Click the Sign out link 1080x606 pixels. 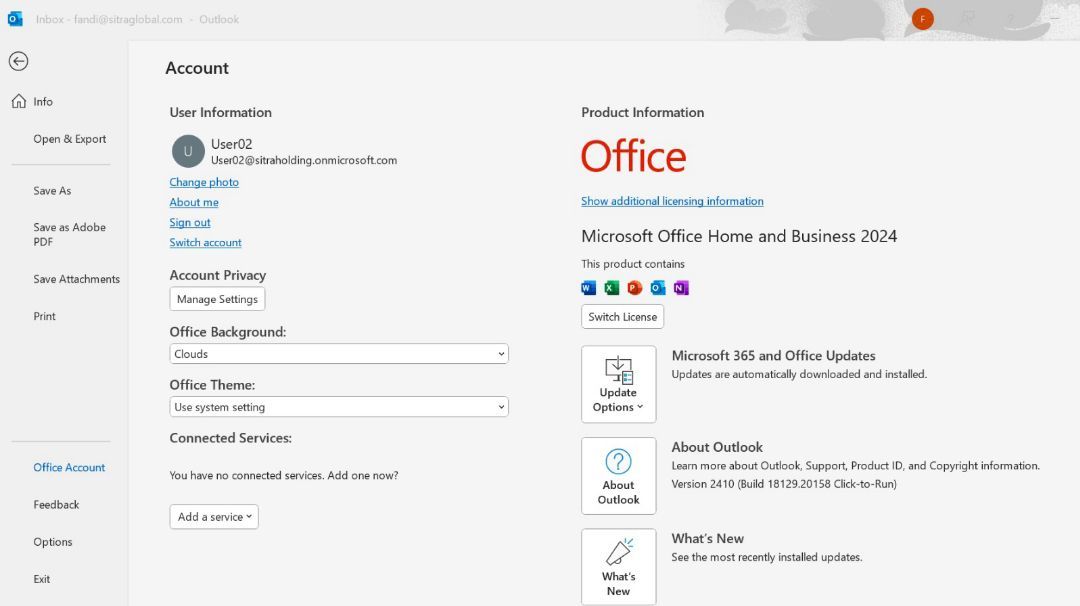pyautogui.click(x=190, y=222)
